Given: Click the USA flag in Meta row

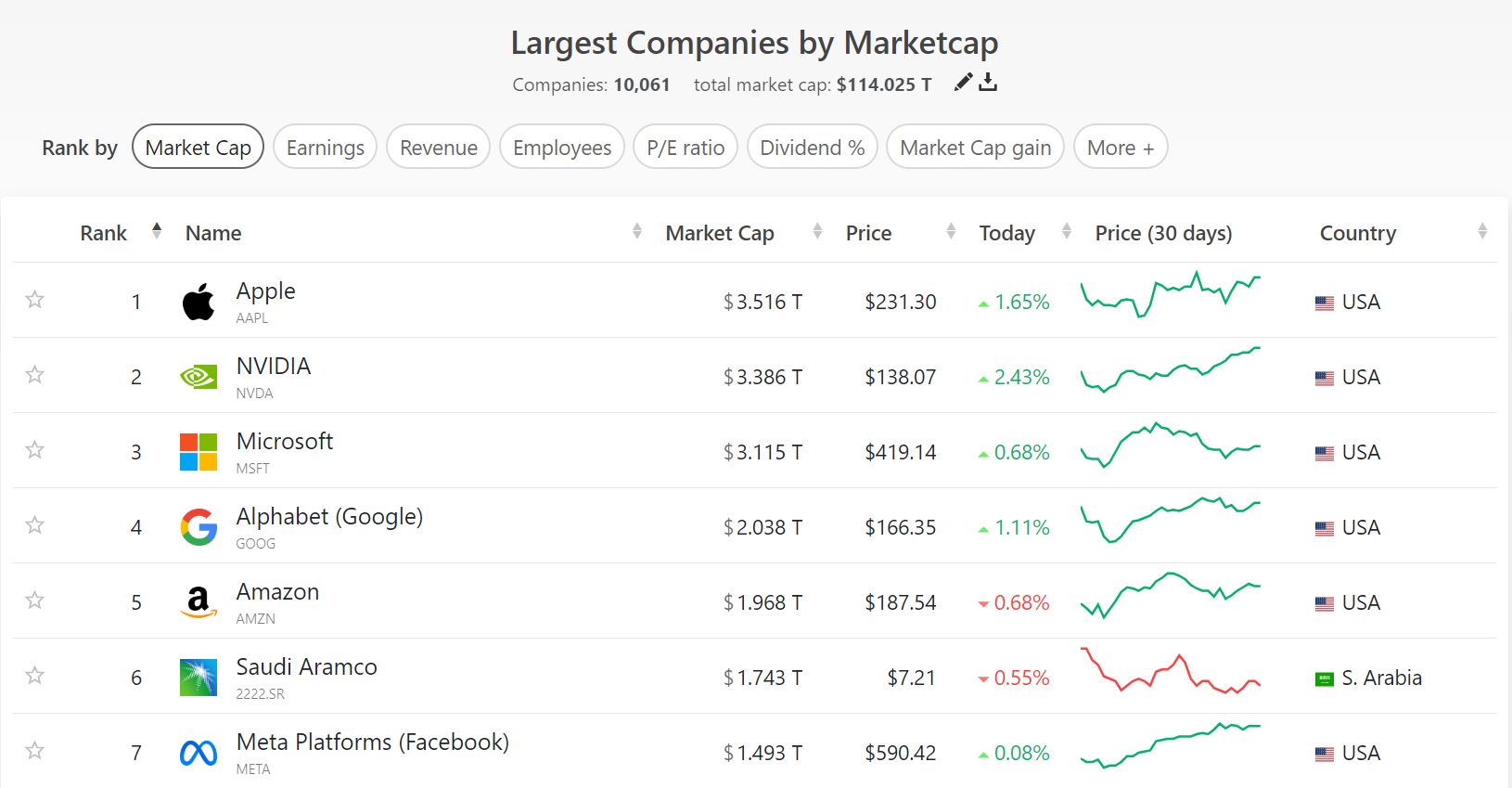Looking at the screenshot, I should point(1325,754).
